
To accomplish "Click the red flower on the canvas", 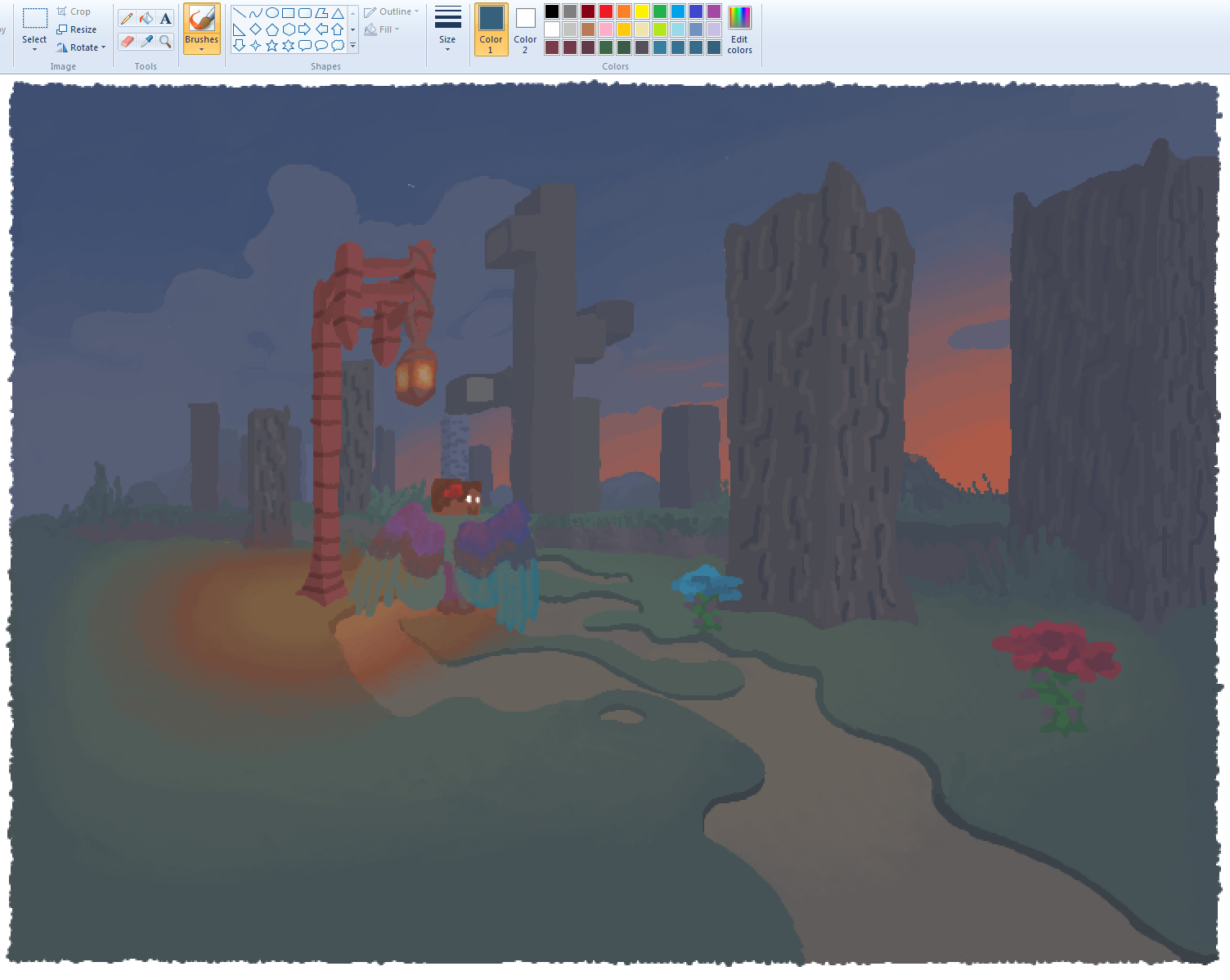I will [x=1056, y=648].
